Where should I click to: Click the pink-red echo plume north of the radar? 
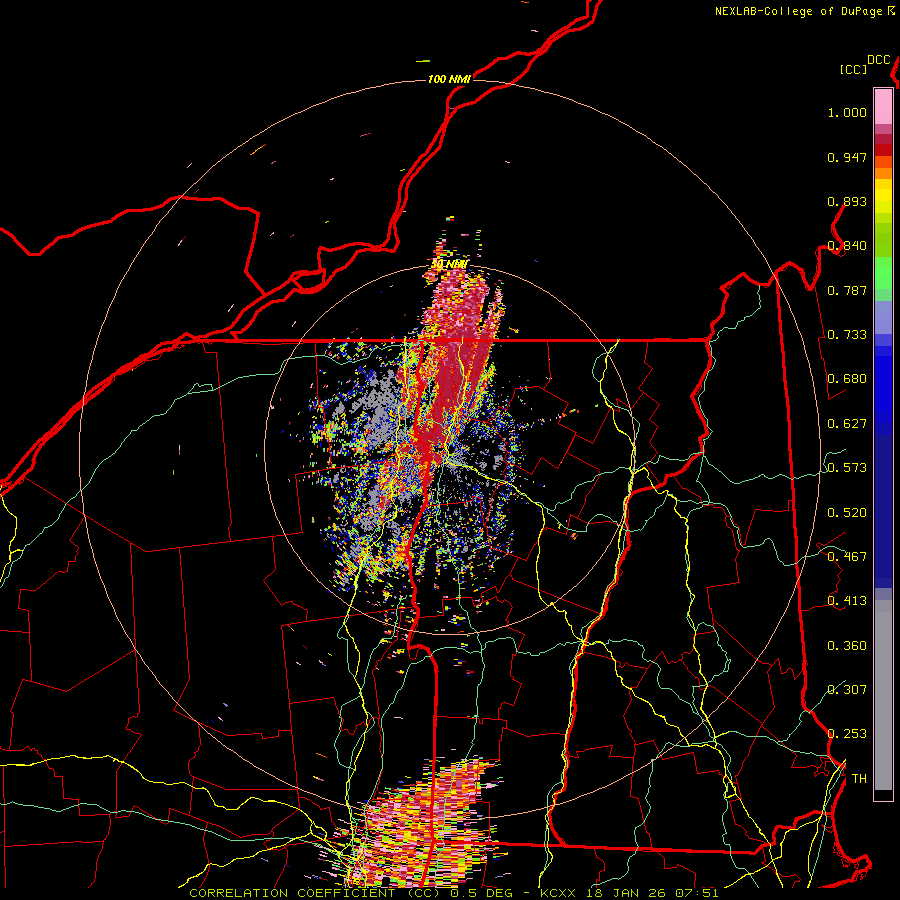tap(456, 356)
